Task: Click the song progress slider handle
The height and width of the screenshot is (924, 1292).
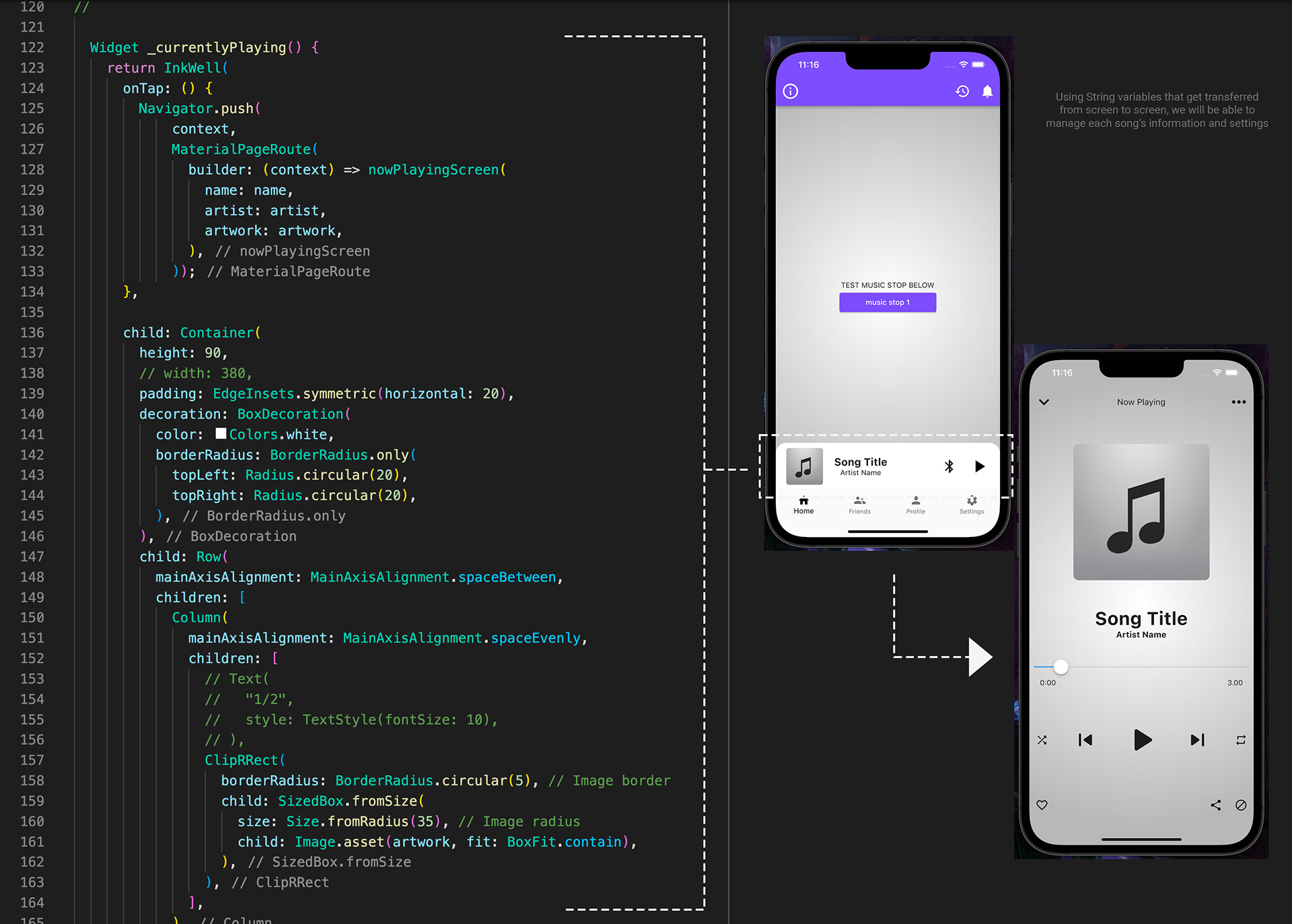Action: click(1061, 667)
